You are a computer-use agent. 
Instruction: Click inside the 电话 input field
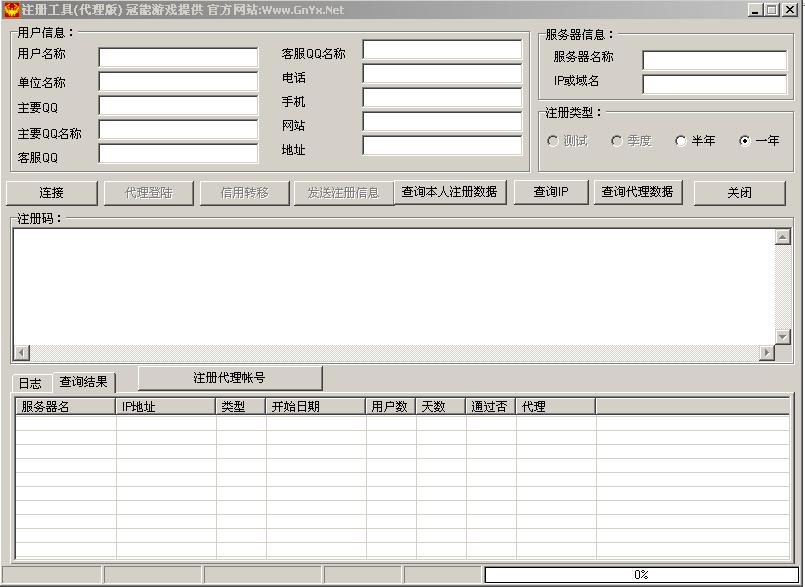[x=441, y=74]
